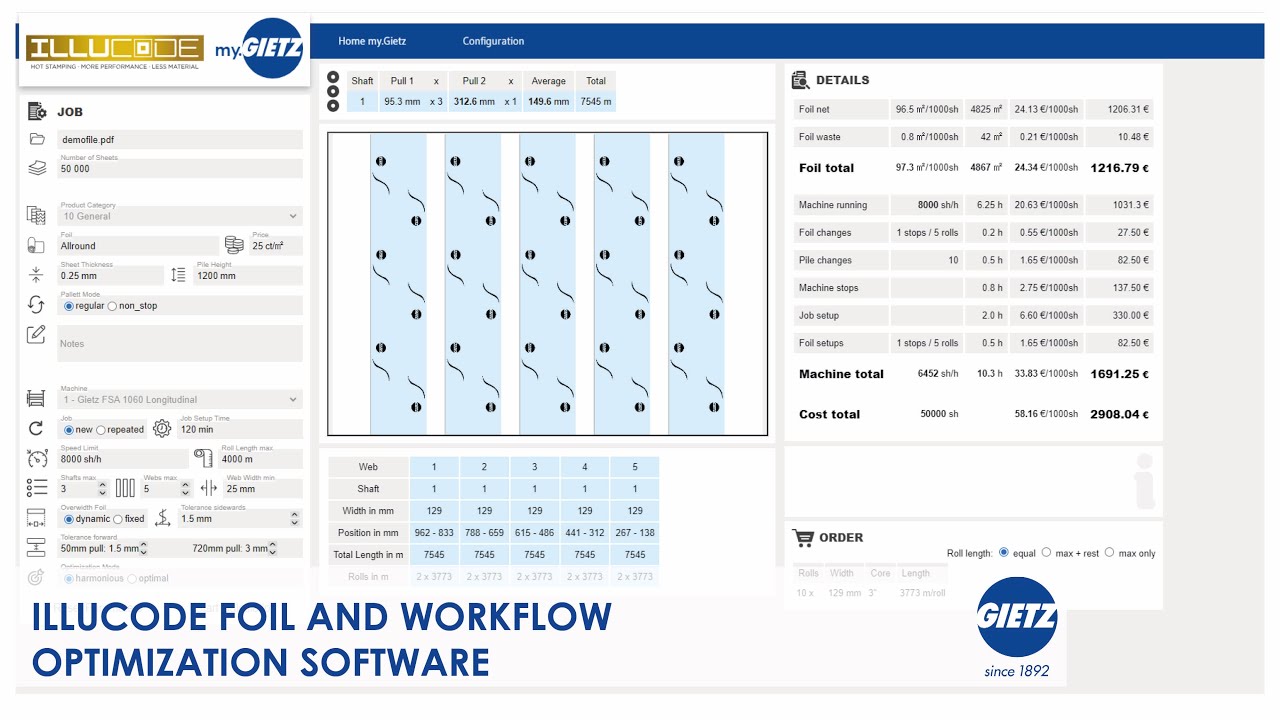Image resolution: width=1280 pixels, height=720 pixels.
Task: Select new job radio option
Action: (69, 430)
